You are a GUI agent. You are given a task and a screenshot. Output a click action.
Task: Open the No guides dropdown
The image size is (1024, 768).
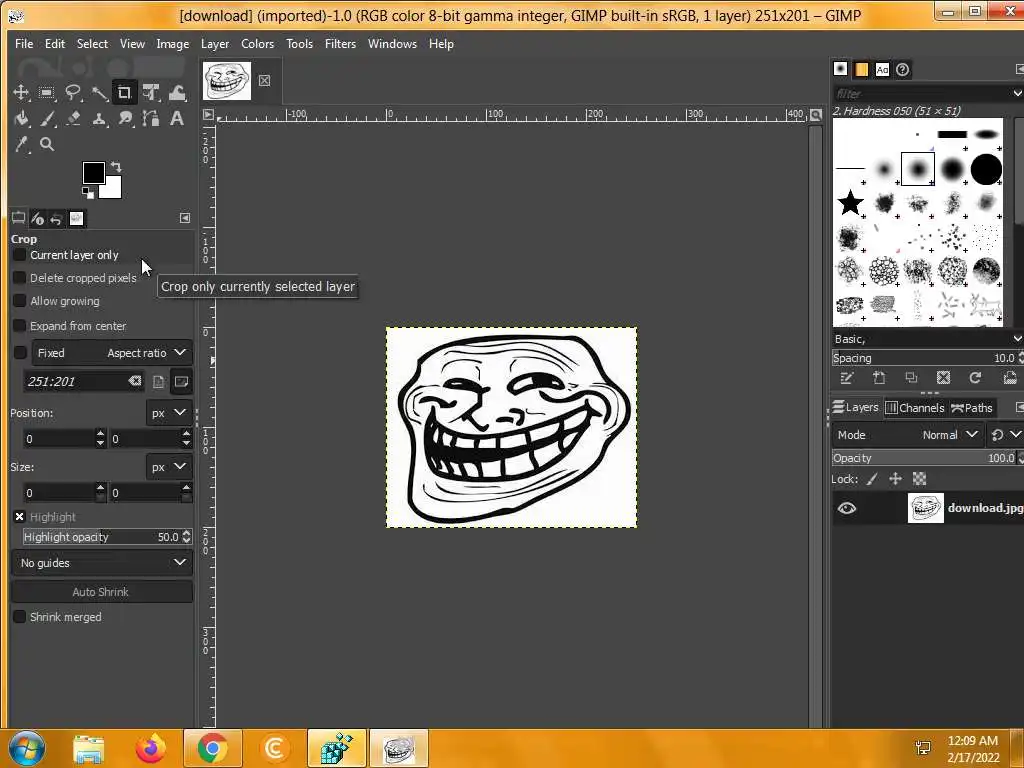(x=102, y=563)
